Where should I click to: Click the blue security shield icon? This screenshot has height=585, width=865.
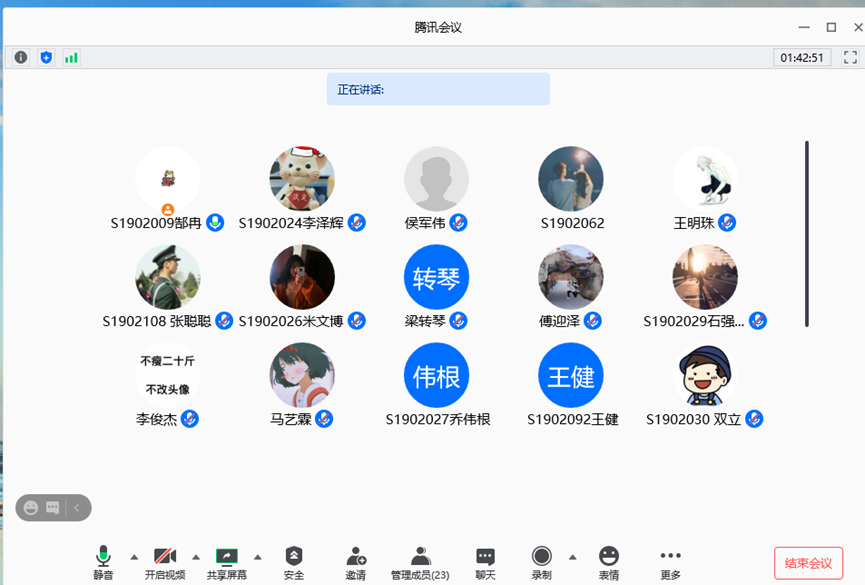click(x=46, y=57)
